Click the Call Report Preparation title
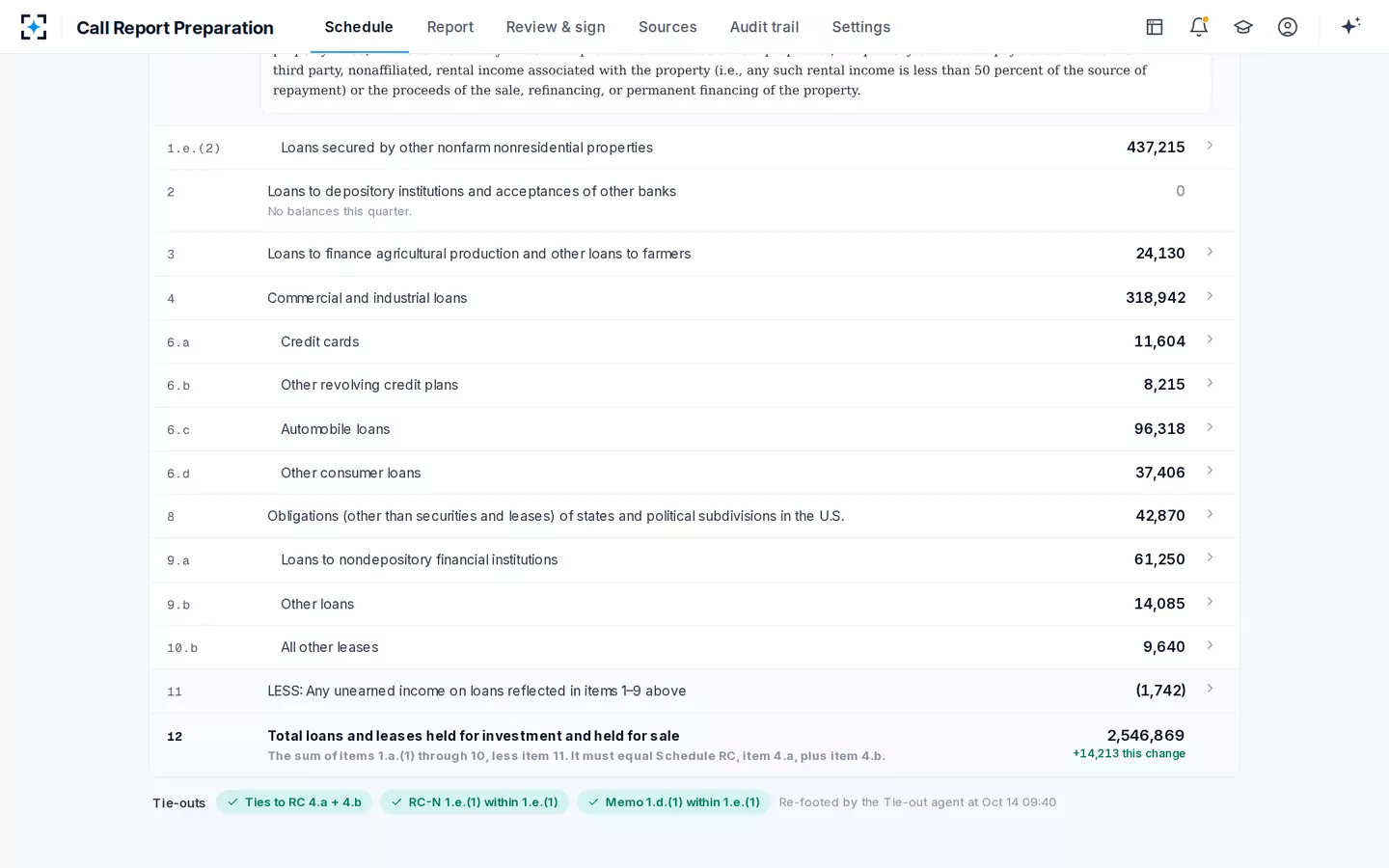The image size is (1389, 868). point(175,28)
